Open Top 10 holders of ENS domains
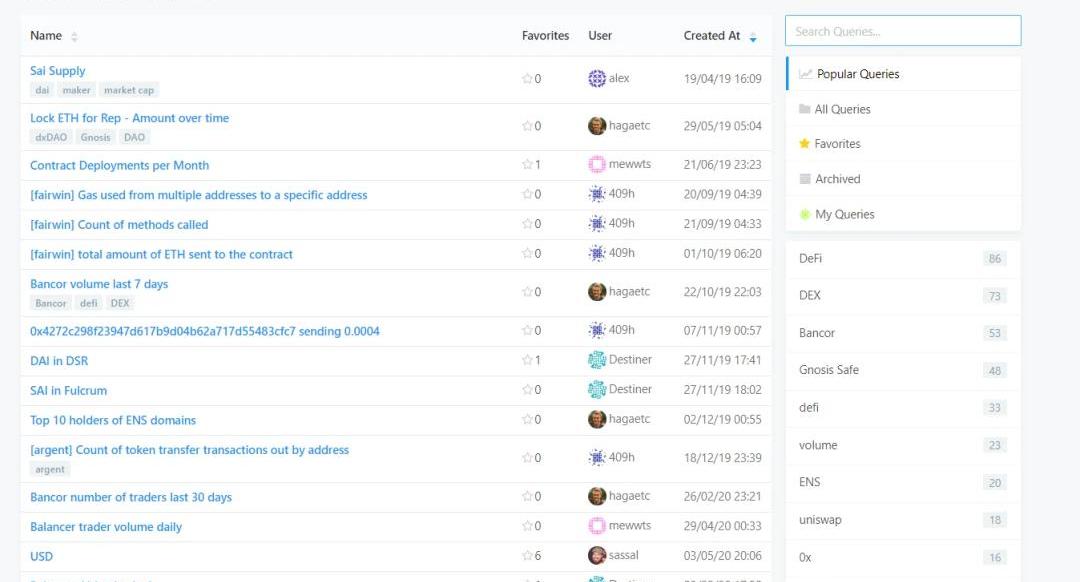This screenshot has width=1080, height=582. (x=113, y=420)
